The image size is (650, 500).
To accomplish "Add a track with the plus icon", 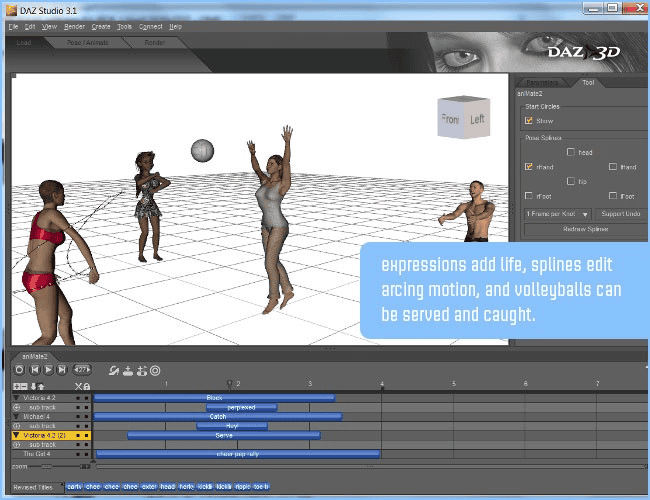I will pyautogui.click(x=17, y=386).
